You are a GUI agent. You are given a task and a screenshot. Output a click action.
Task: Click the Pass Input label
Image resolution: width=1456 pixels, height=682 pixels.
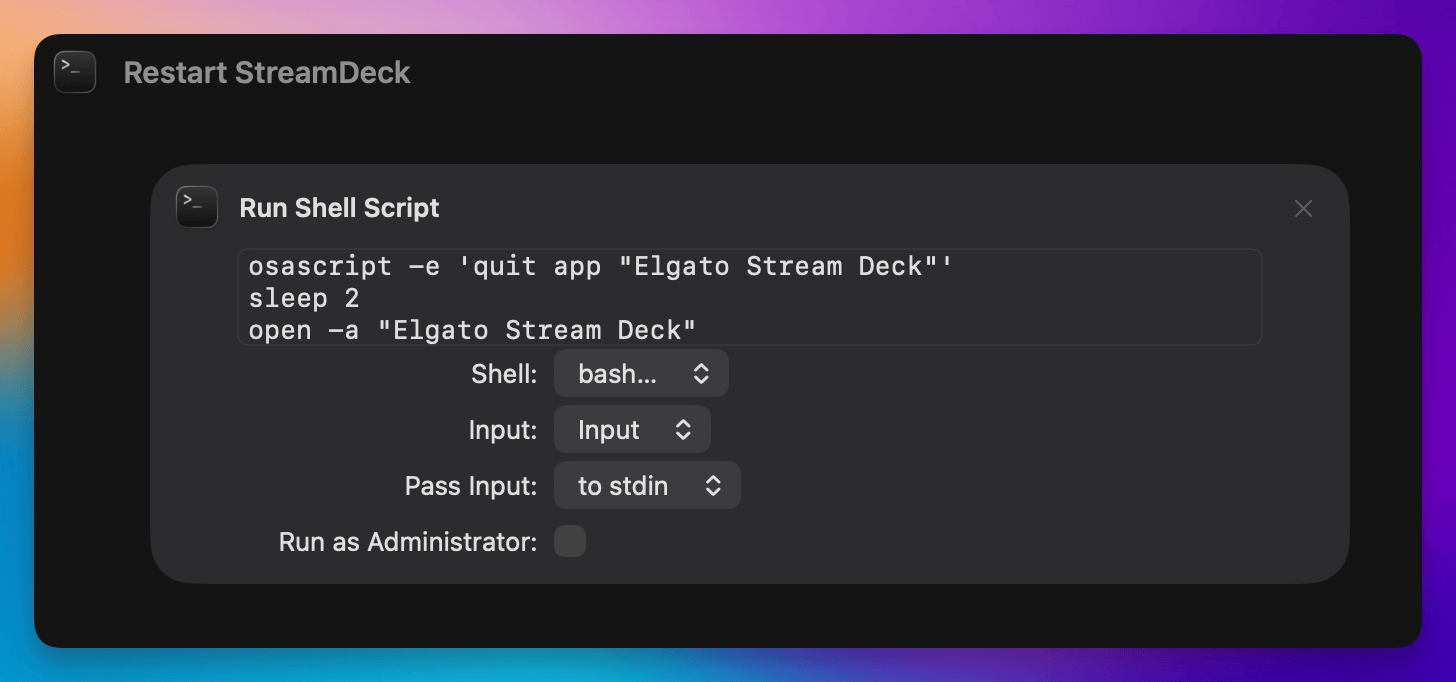[x=471, y=486]
